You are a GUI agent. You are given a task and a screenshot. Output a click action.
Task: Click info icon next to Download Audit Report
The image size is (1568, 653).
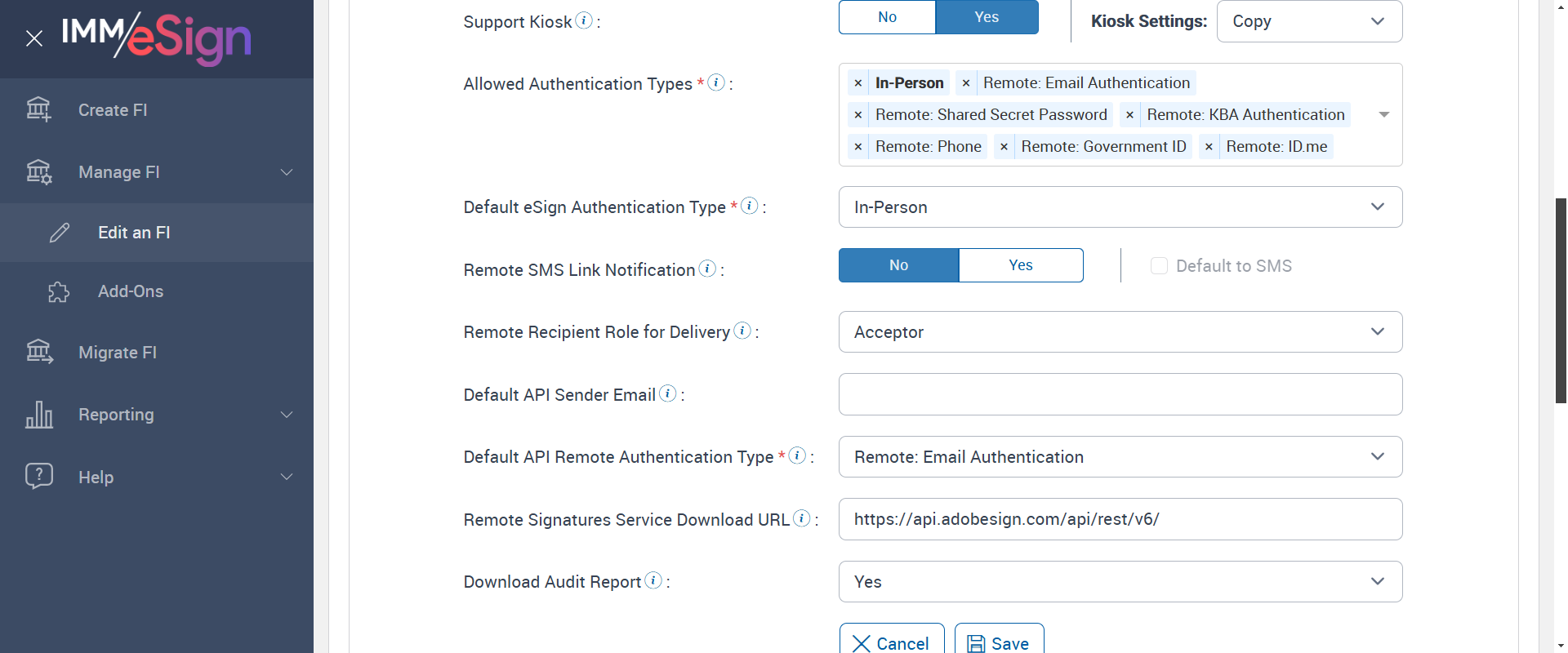tap(653, 580)
